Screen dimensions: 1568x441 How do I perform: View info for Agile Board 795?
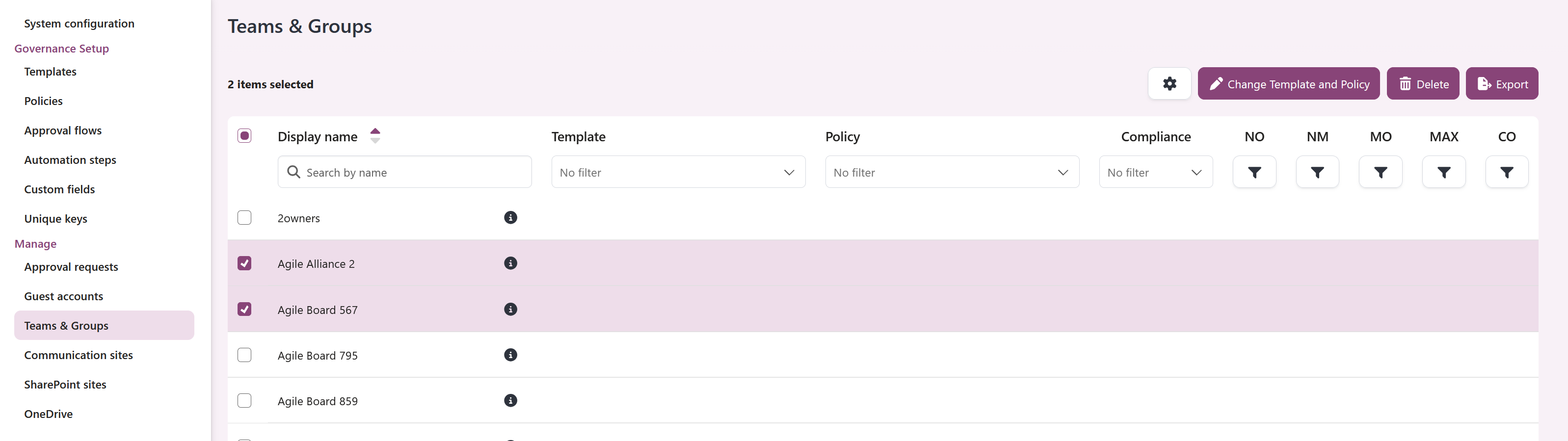click(511, 355)
